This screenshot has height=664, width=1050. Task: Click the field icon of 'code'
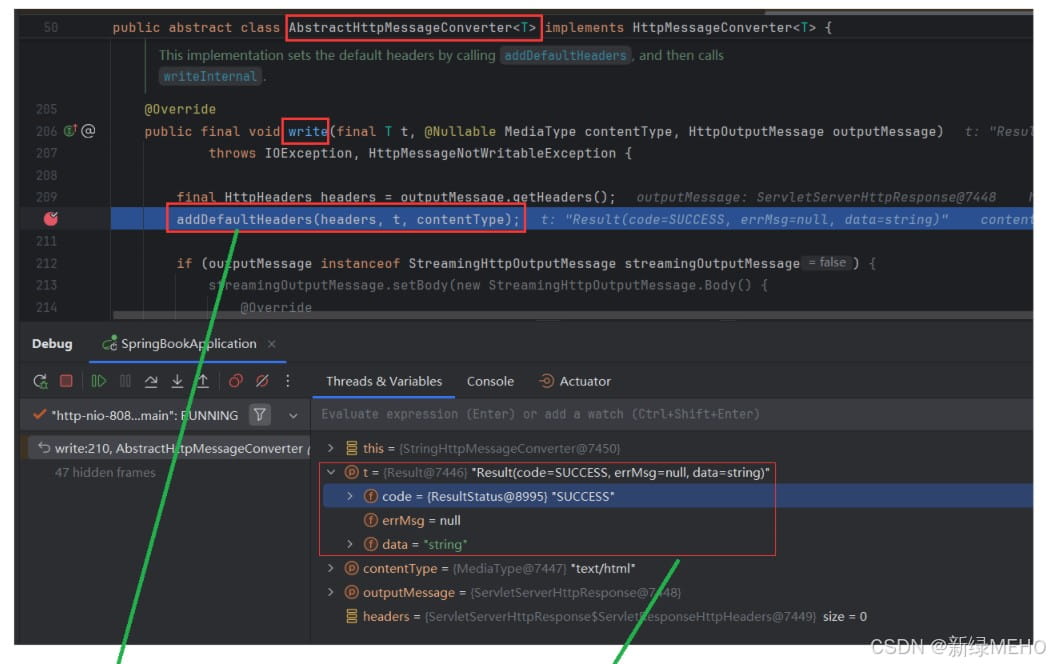pos(370,496)
